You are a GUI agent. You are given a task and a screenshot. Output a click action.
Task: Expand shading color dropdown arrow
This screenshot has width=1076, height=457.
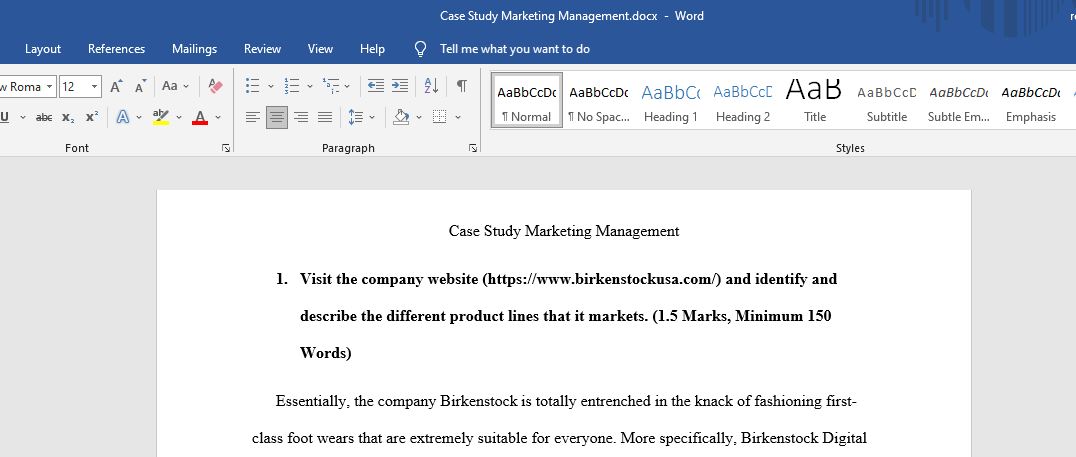click(419, 117)
